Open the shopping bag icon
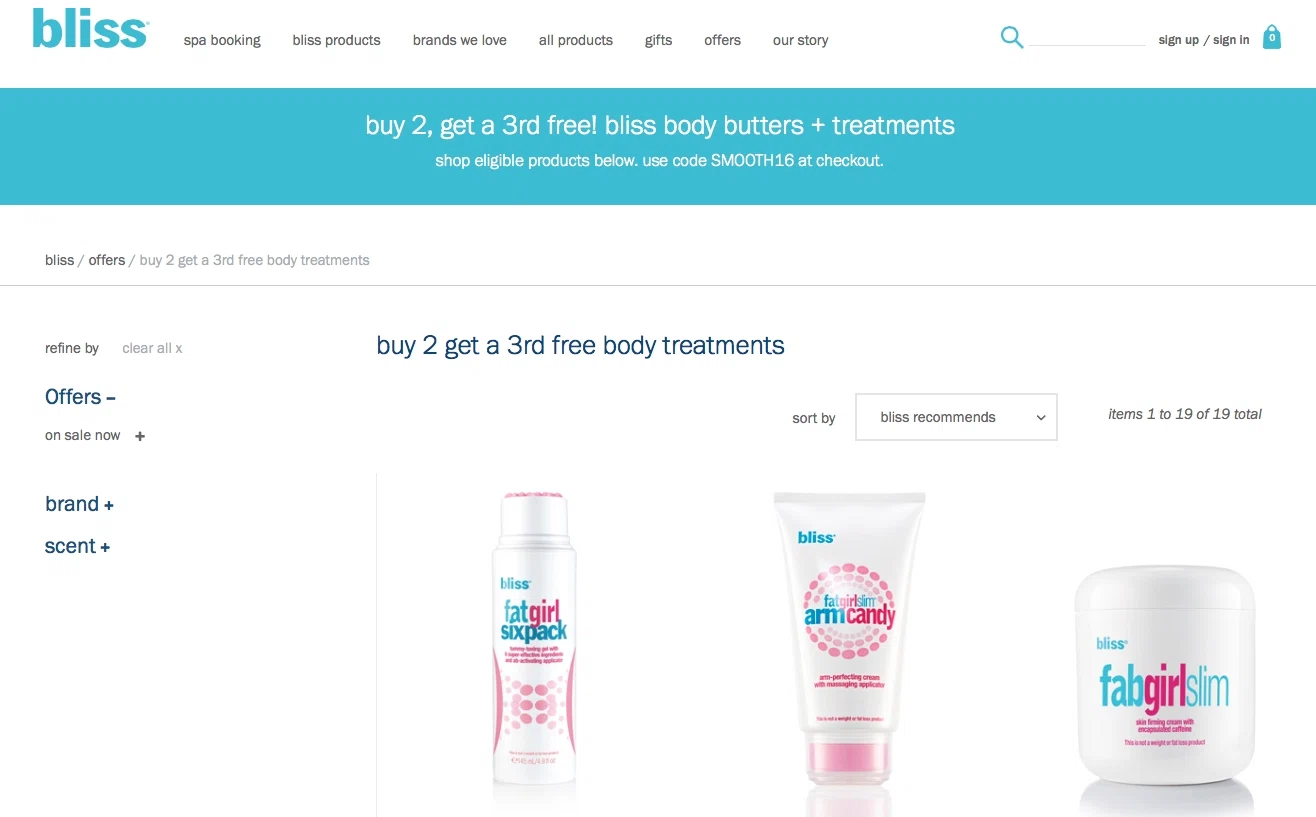This screenshot has height=817, width=1316. click(1271, 37)
